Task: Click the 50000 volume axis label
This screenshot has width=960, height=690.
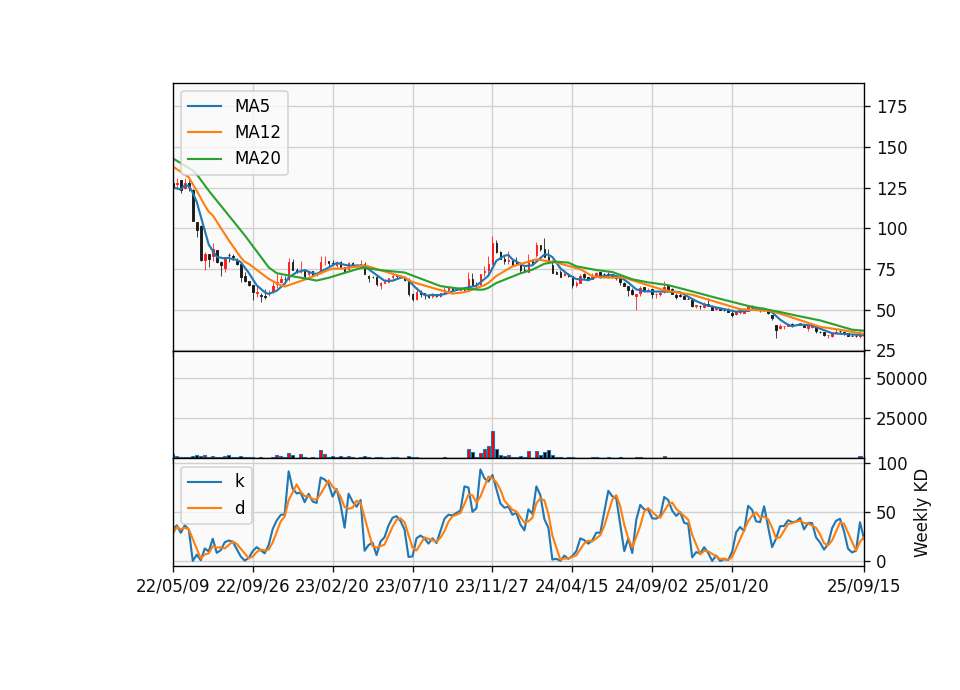Action: point(902,379)
